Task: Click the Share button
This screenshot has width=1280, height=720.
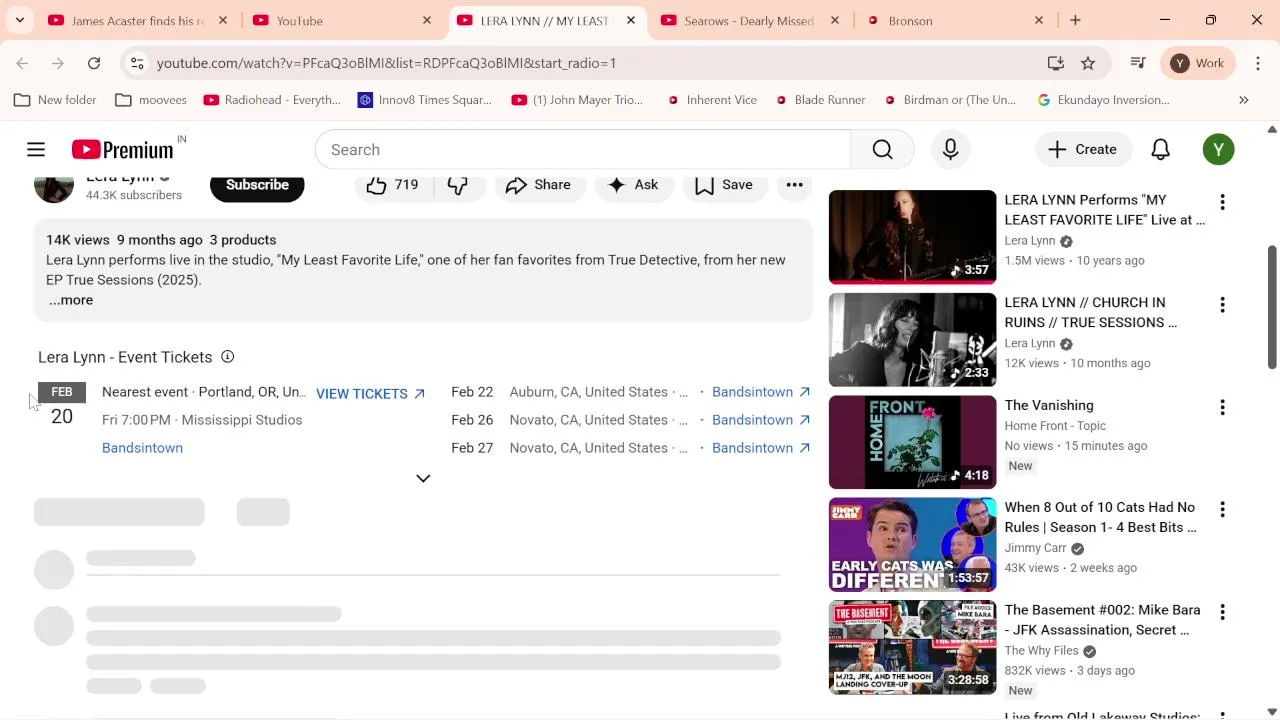Action: tap(538, 185)
